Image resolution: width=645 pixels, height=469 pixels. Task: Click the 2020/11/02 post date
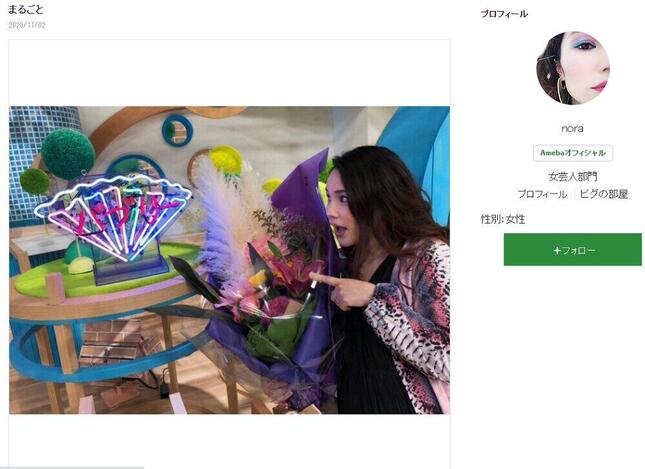(27, 25)
